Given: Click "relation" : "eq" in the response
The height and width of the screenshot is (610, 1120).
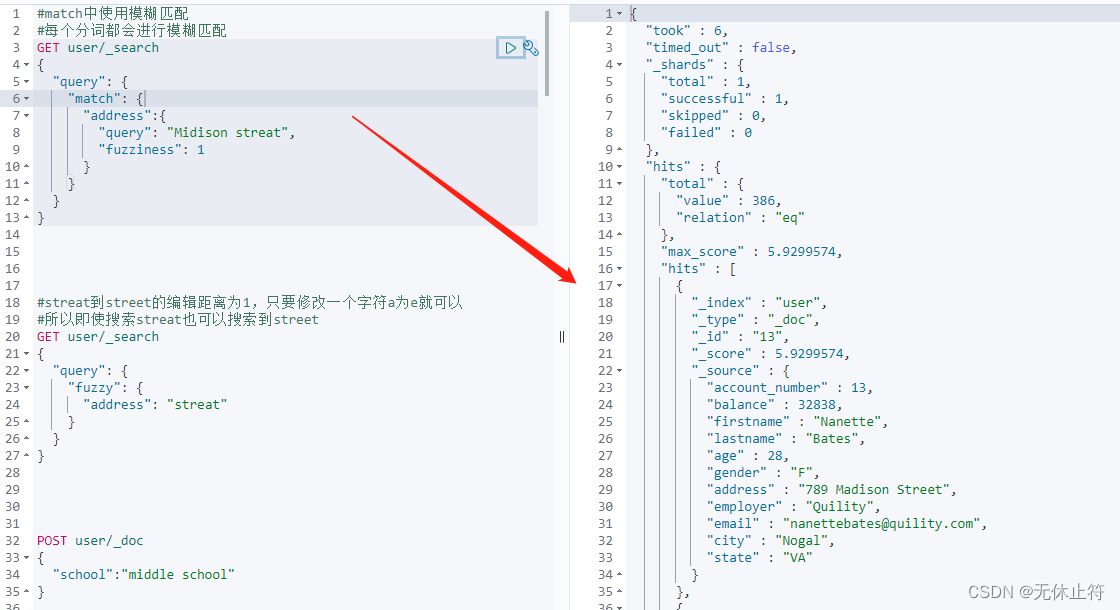Looking at the screenshot, I should [740, 218].
